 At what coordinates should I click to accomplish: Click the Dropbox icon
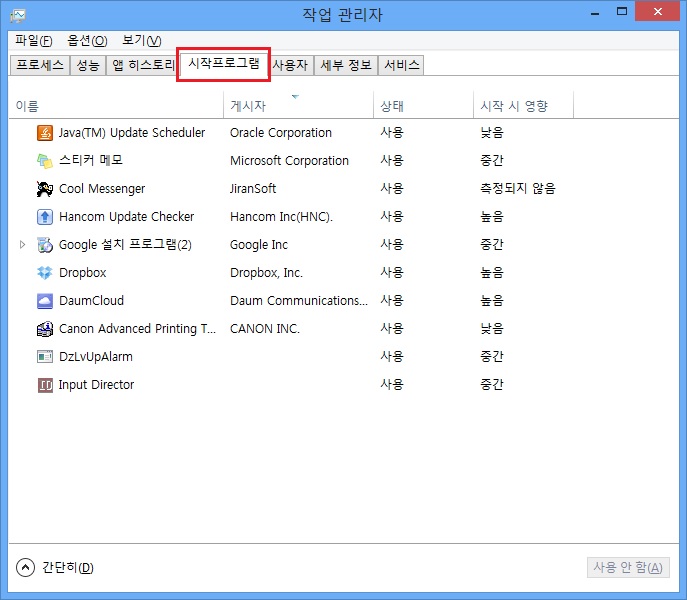click(45, 273)
